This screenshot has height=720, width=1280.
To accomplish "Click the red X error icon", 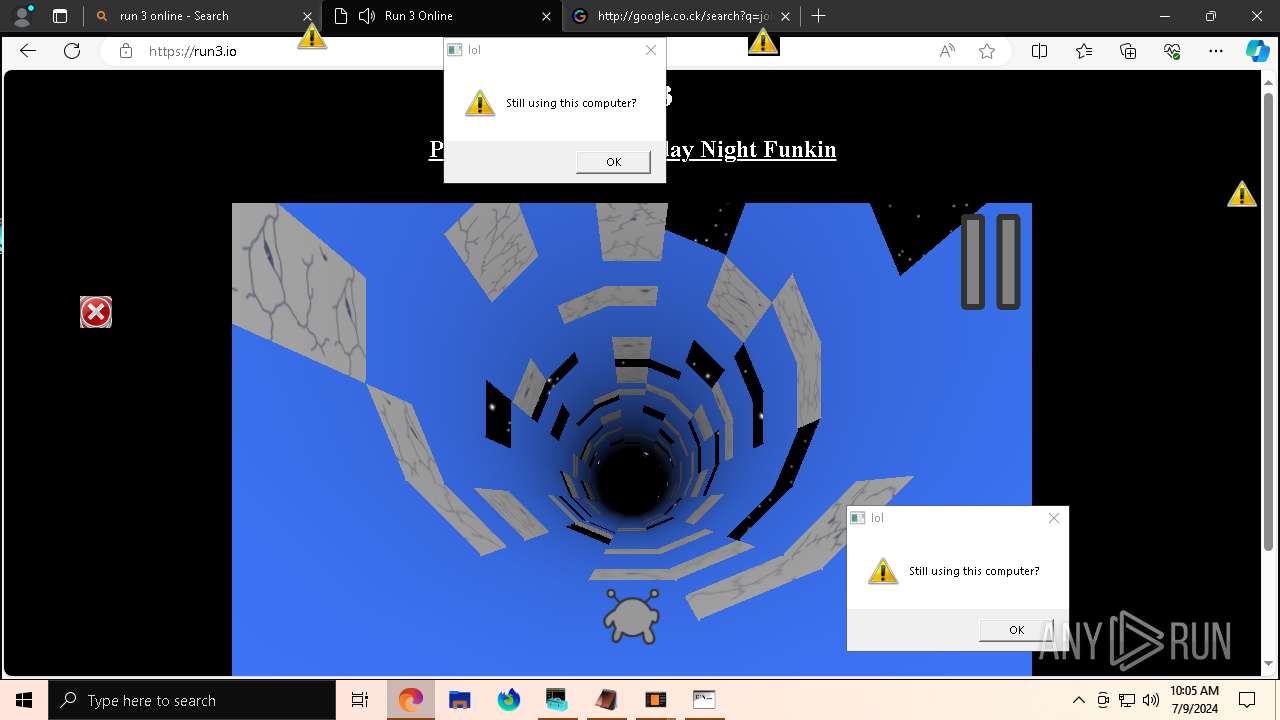I will tap(96, 313).
